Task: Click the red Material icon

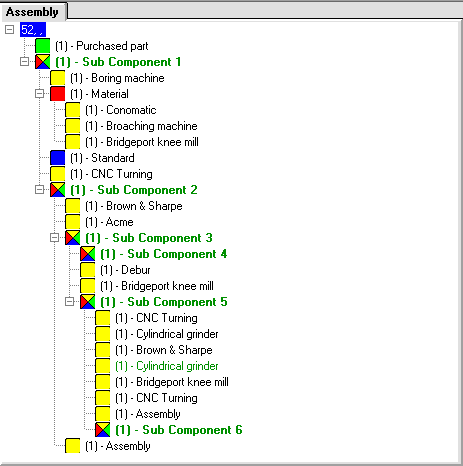Action: [x=58, y=94]
